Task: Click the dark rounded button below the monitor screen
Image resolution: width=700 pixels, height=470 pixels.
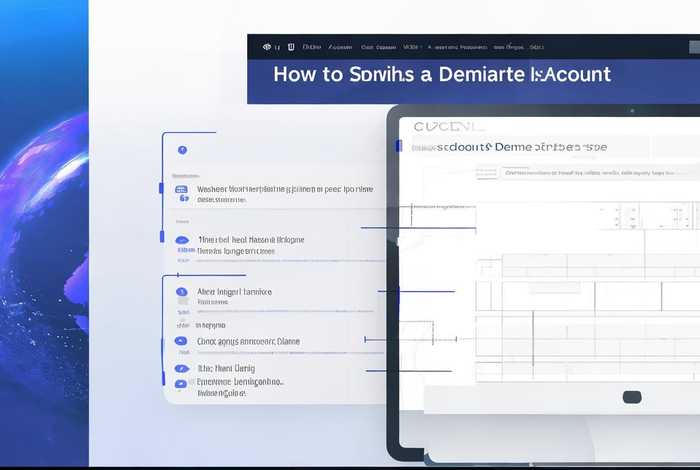Action: 632,397
